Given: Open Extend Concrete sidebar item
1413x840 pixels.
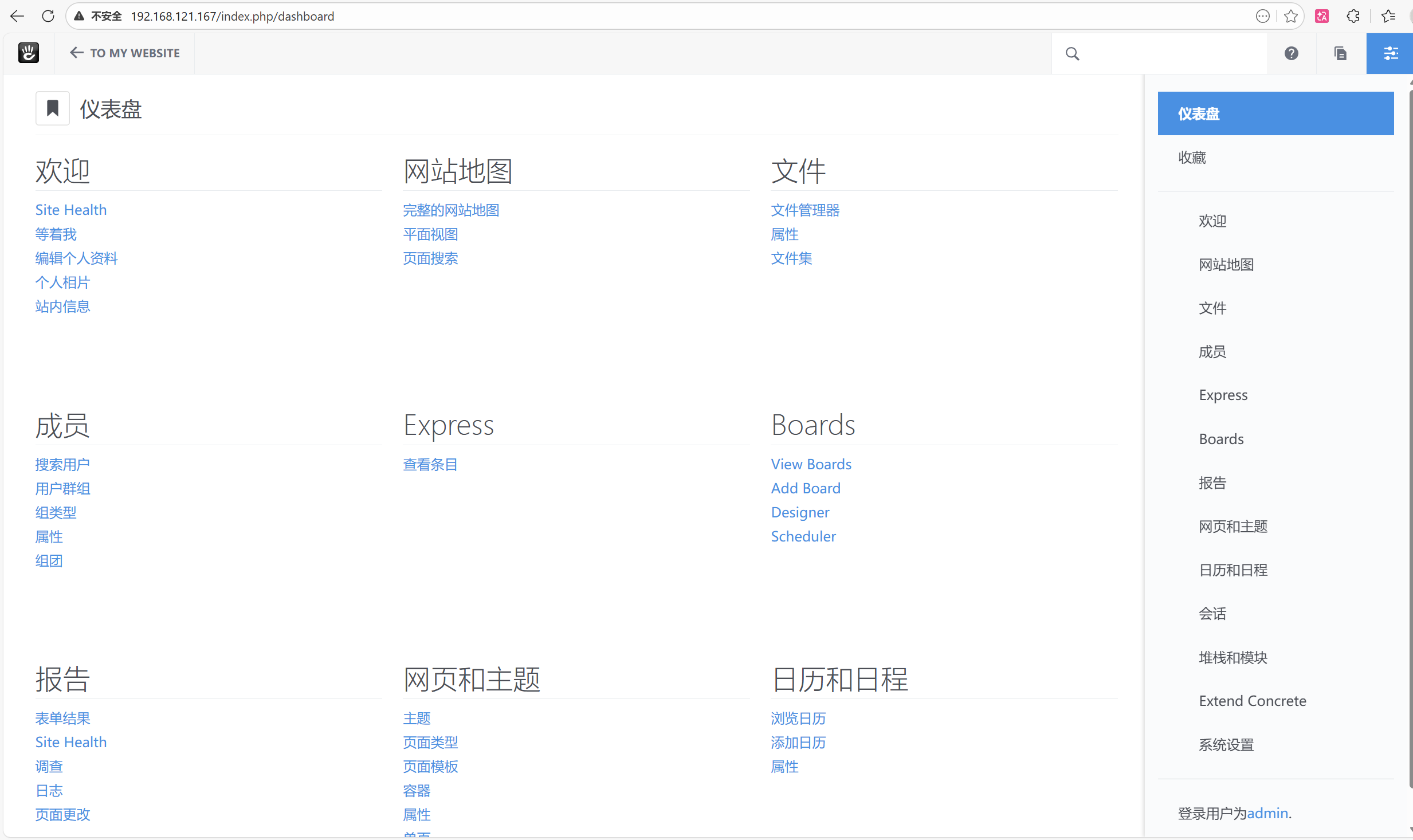Looking at the screenshot, I should [x=1252, y=701].
